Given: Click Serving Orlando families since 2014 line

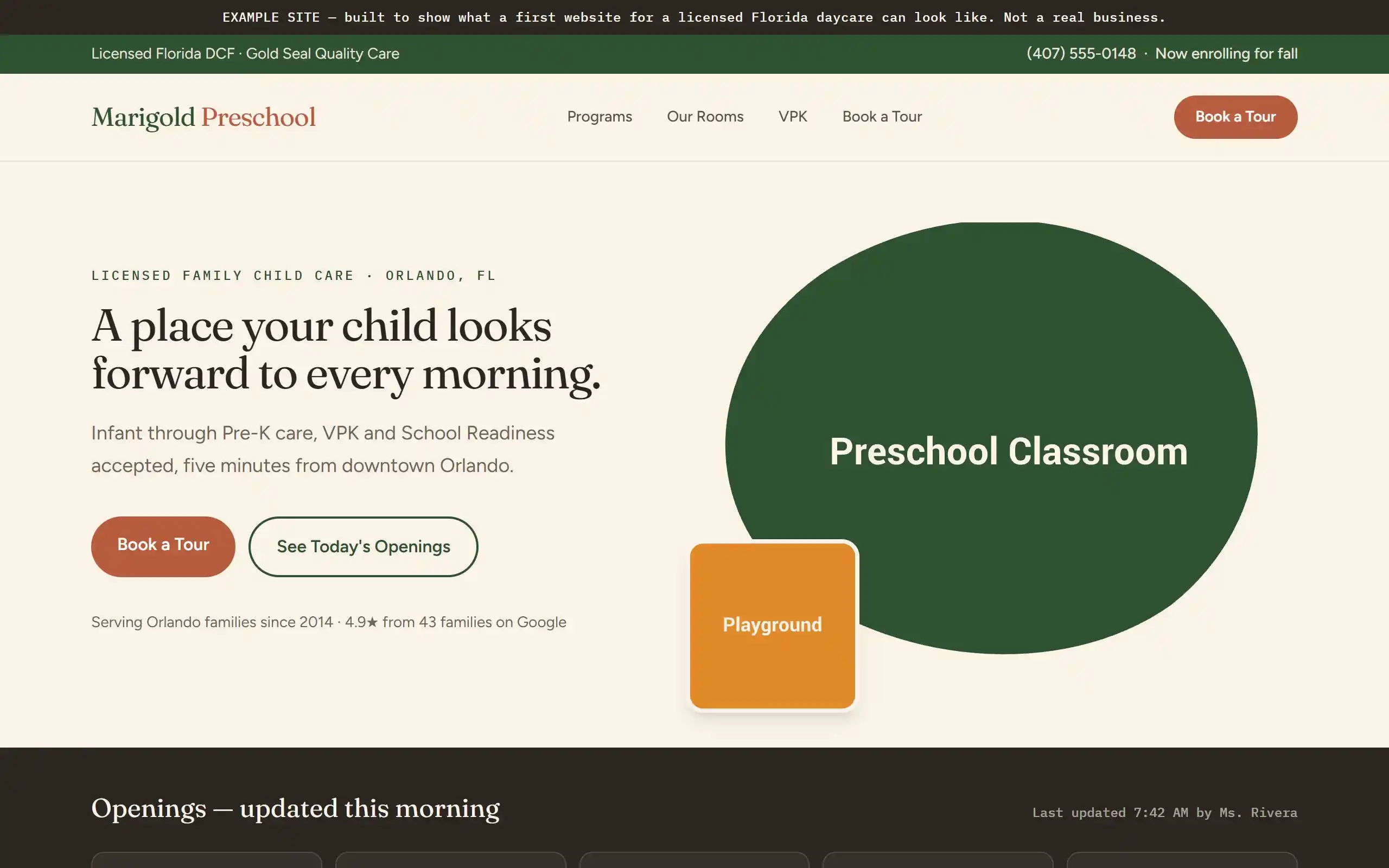Looking at the screenshot, I should point(328,622).
